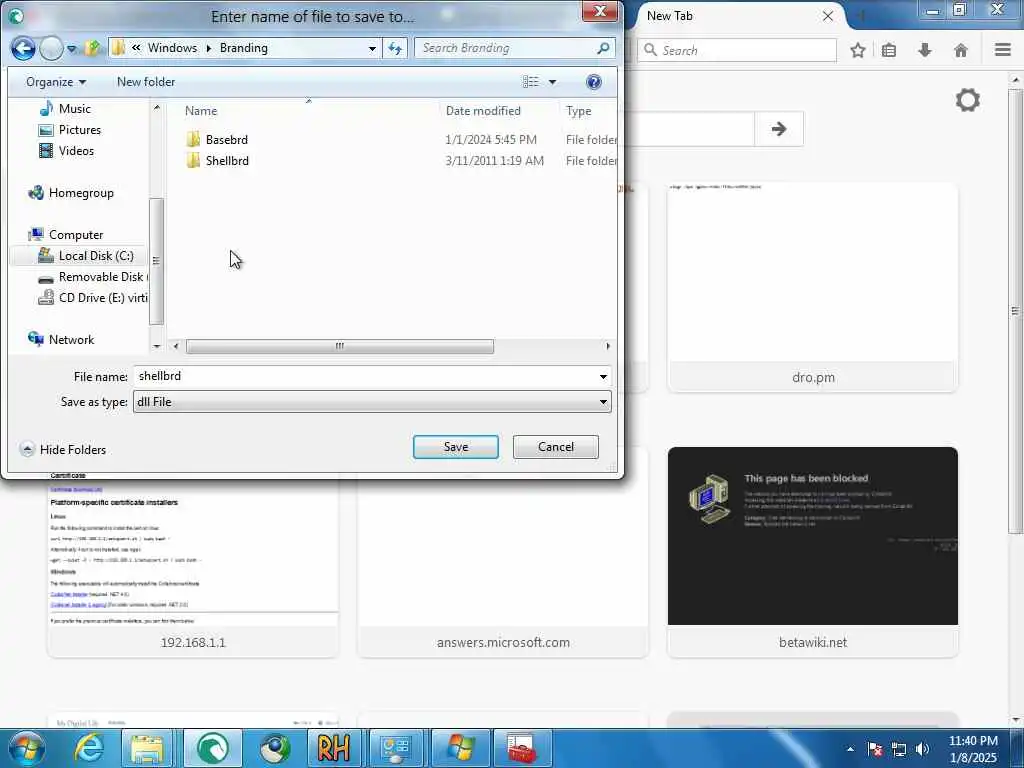This screenshot has width=1024, height=768.
Task: Expand File name history dropdown
Action: 603,377
